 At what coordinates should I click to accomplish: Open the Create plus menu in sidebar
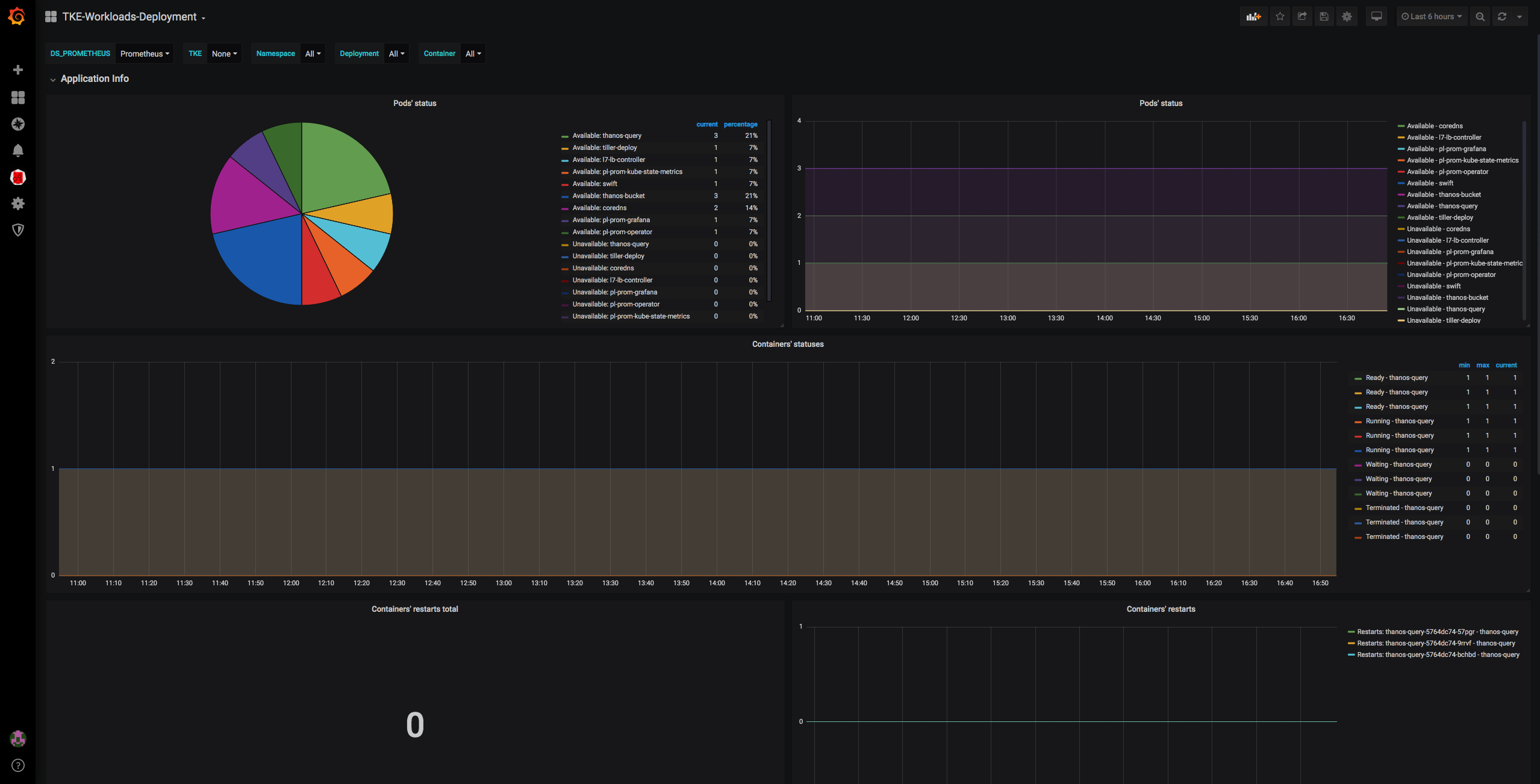coord(18,70)
